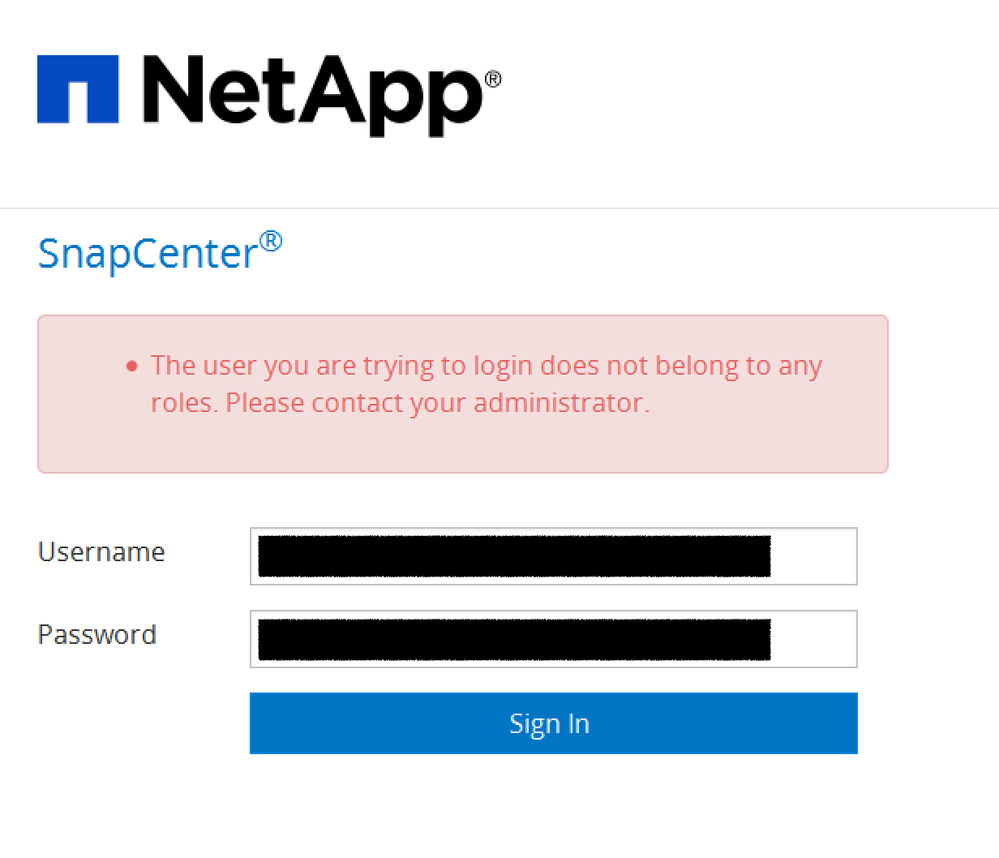The height and width of the screenshot is (858, 999).
Task: Click the red bullet in the error banner
Action: point(131,366)
